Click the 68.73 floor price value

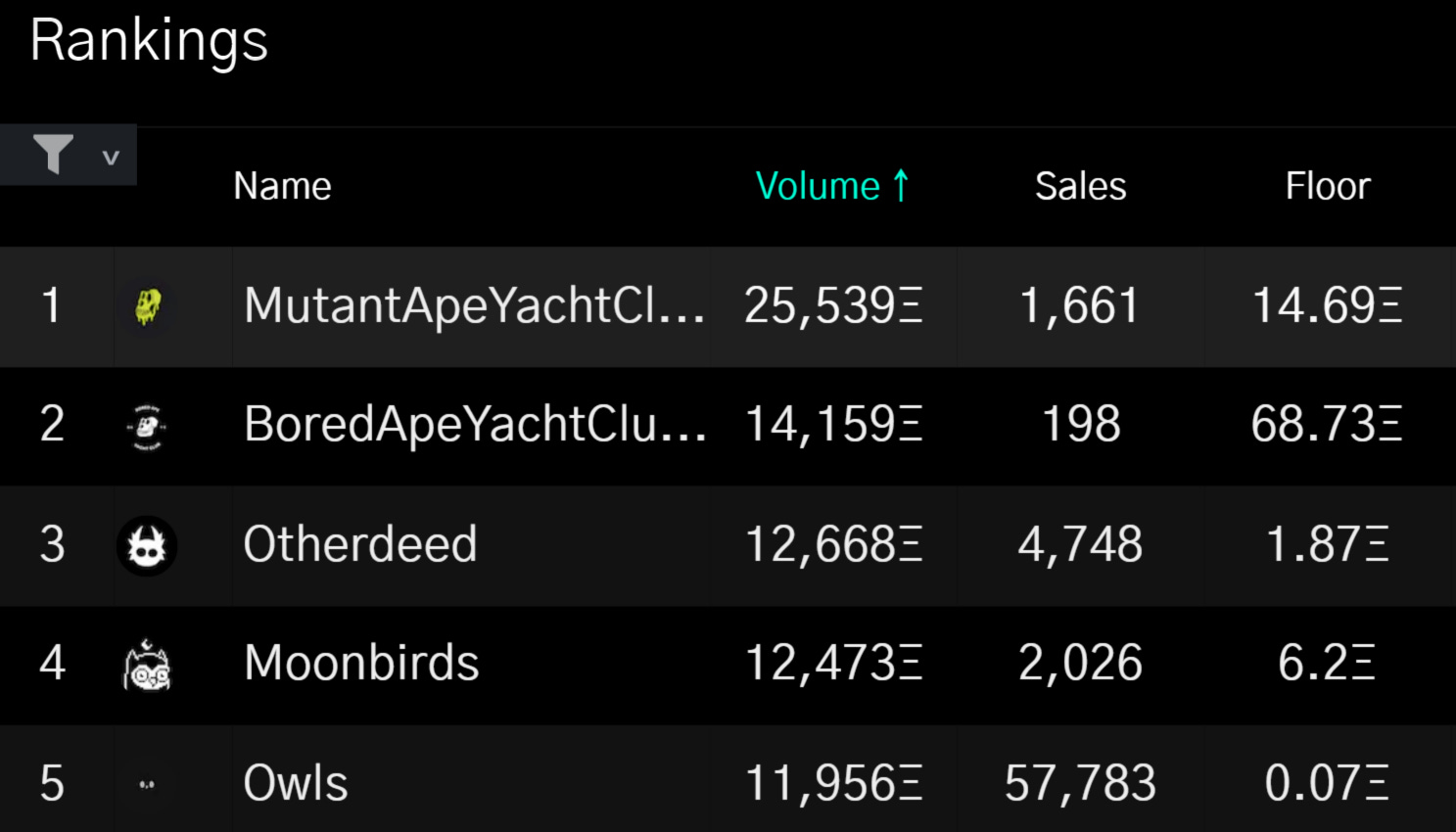(x=1327, y=425)
